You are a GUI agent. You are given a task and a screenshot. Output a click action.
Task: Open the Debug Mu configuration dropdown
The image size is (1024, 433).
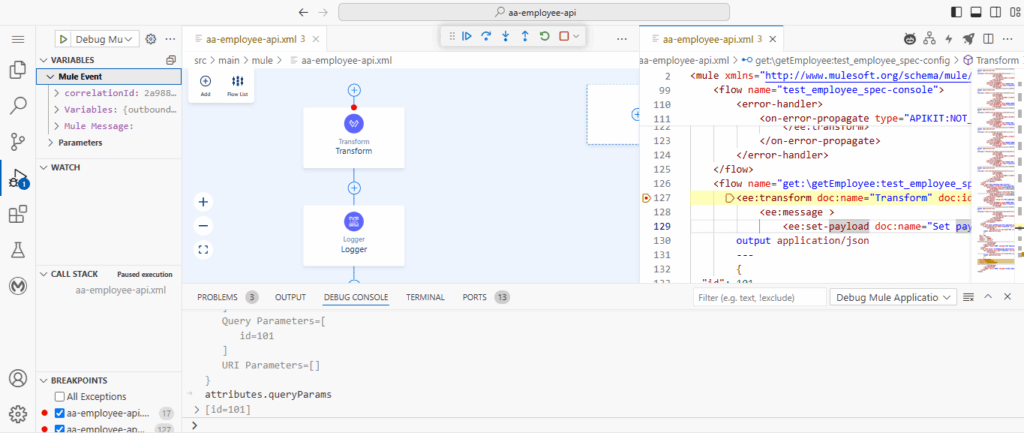(104, 39)
